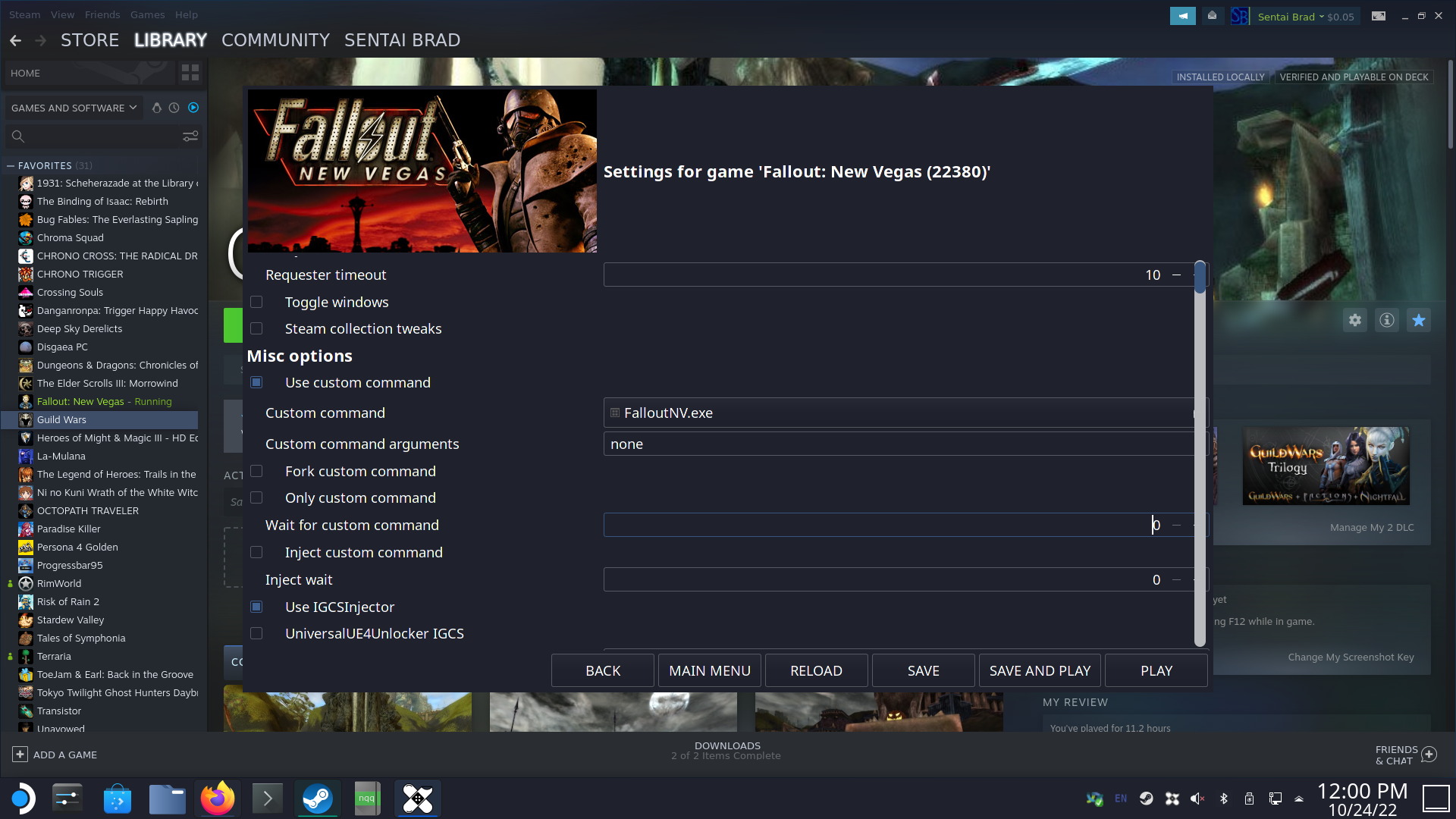The image size is (1456, 819).
Task: Click the settings dialog vertical scrollbar
Action: click(x=1200, y=455)
